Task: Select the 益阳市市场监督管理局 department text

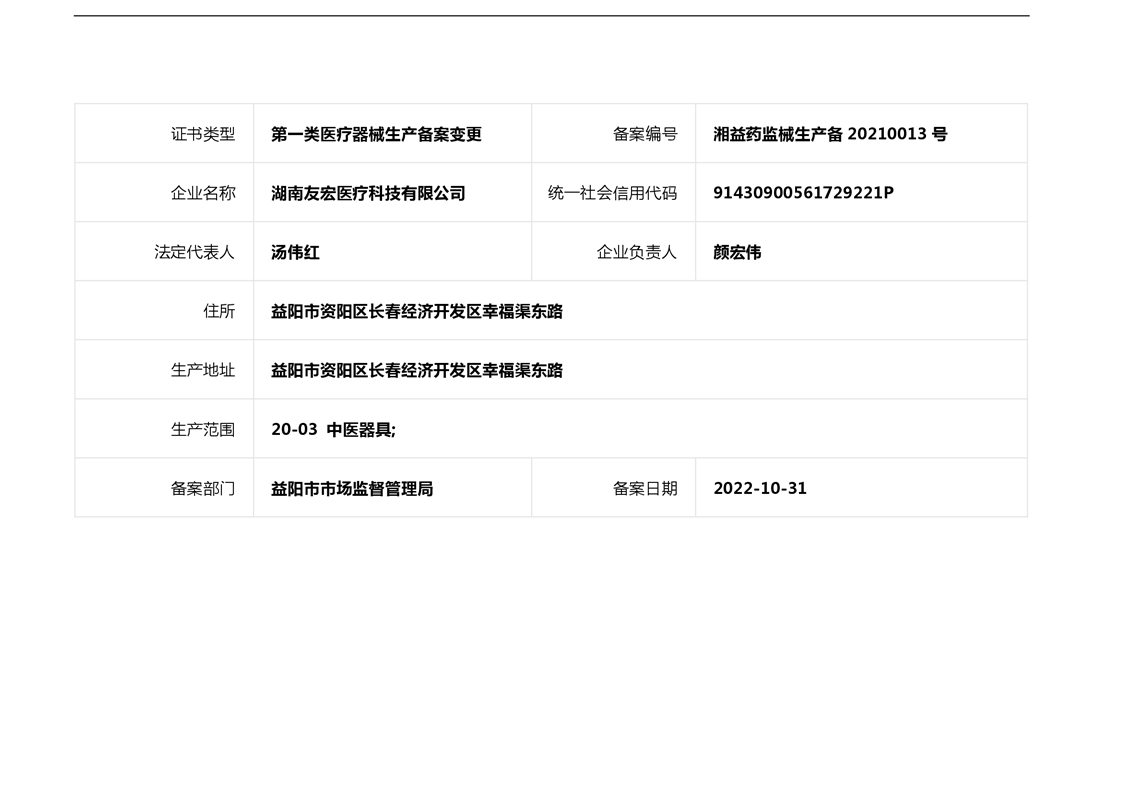Action: pos(352,488)
